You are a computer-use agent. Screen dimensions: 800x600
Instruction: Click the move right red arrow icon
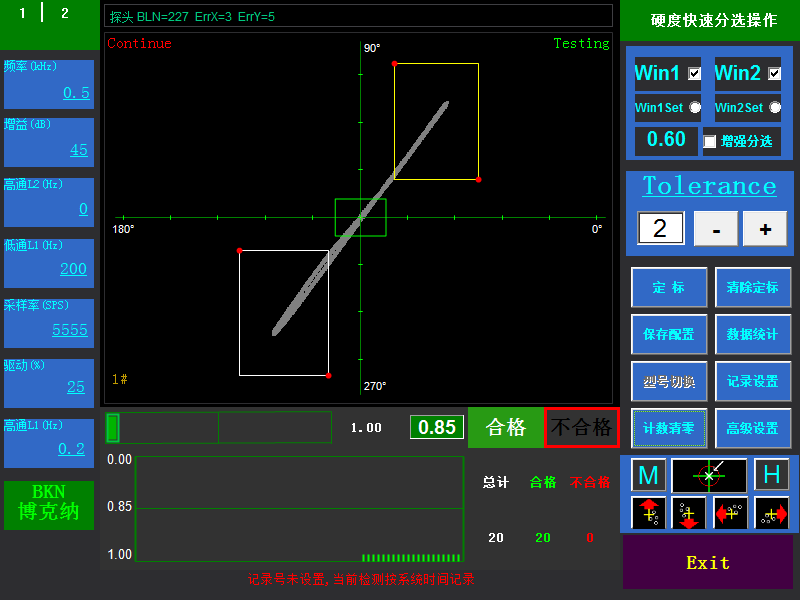click(771, 513)
